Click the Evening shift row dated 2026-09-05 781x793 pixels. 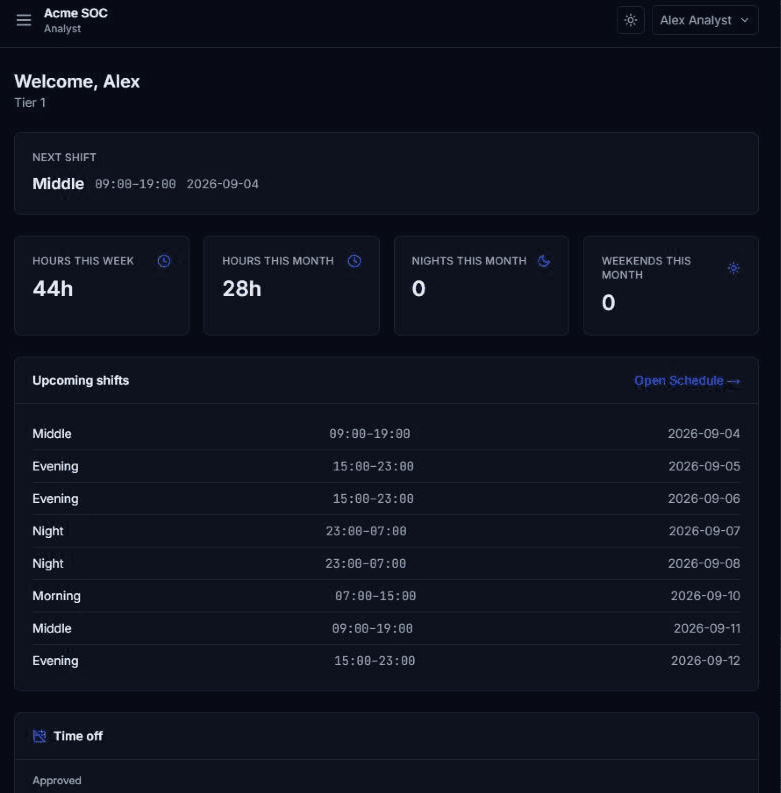point(386,466)
